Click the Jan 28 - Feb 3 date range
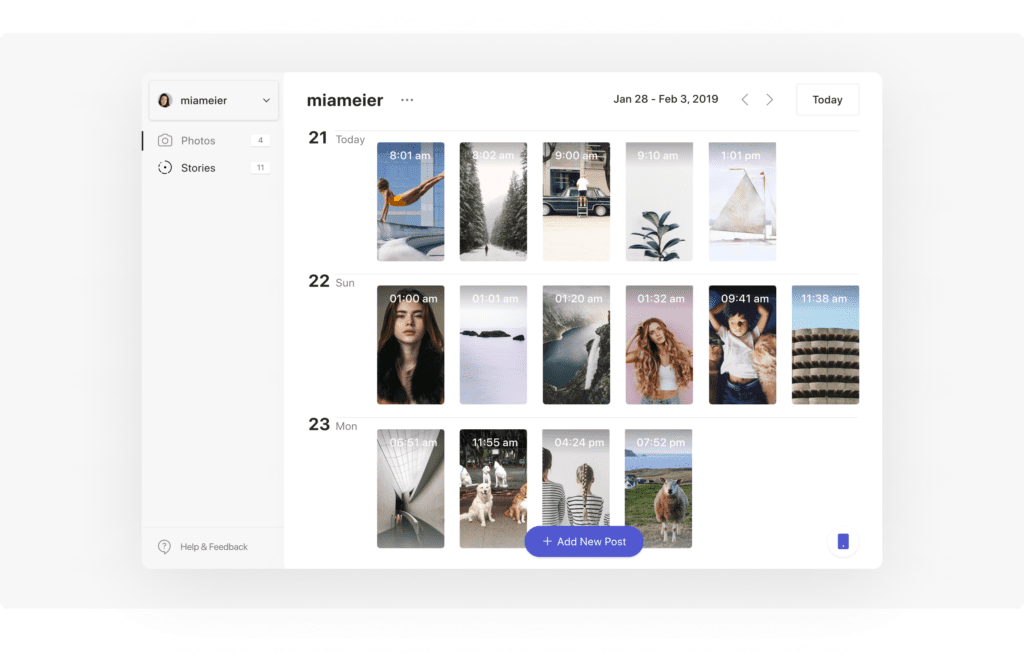The height and width of the screenshot is (670, 1024). point(666,99)
